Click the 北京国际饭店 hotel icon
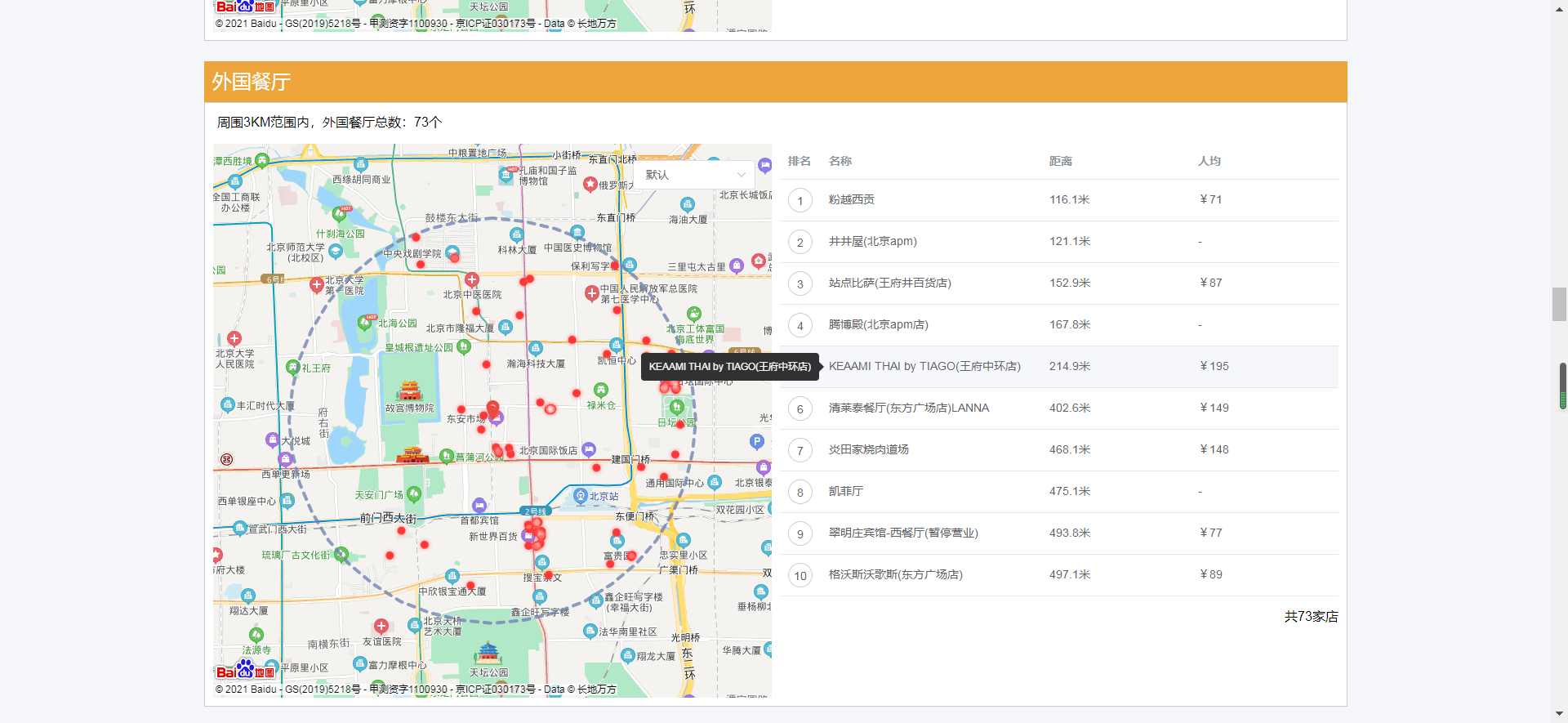 pos(589,449)
